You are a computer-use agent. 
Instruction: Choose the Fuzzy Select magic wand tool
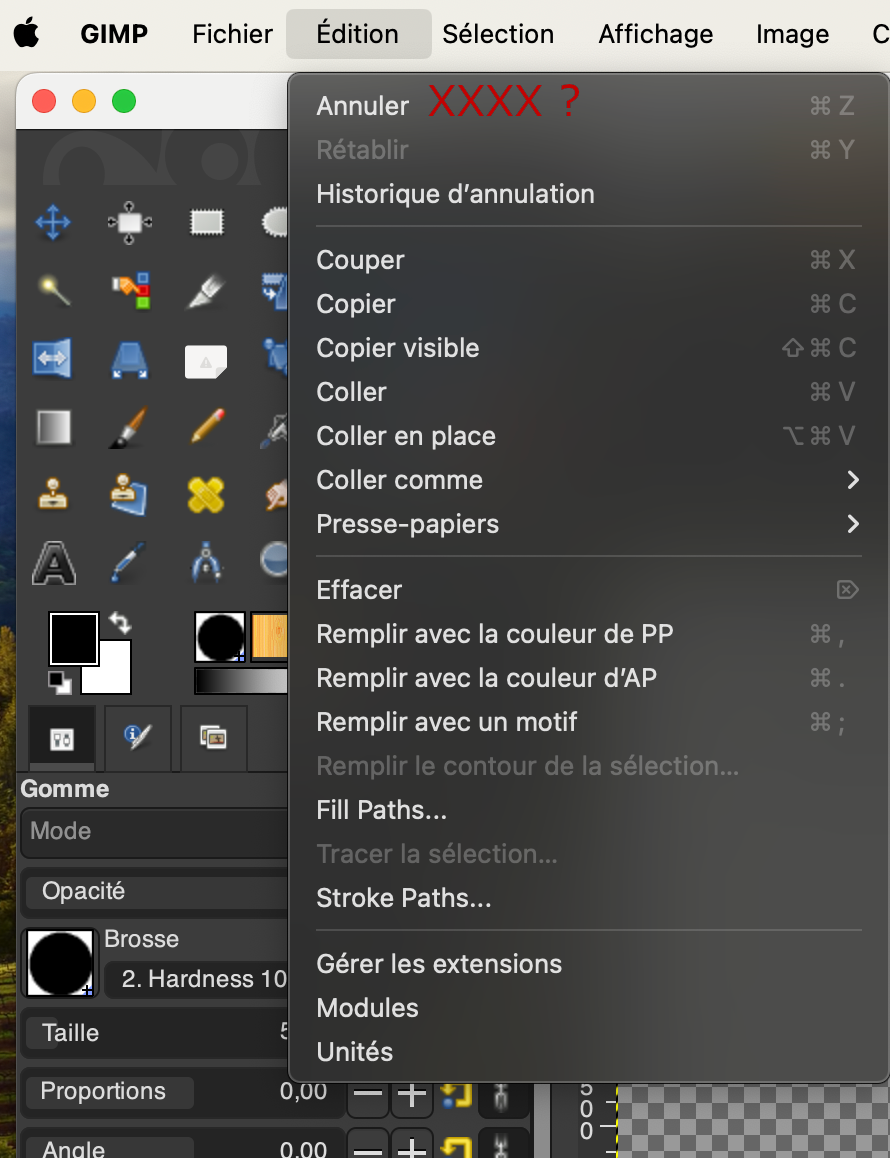coord(53,291)
